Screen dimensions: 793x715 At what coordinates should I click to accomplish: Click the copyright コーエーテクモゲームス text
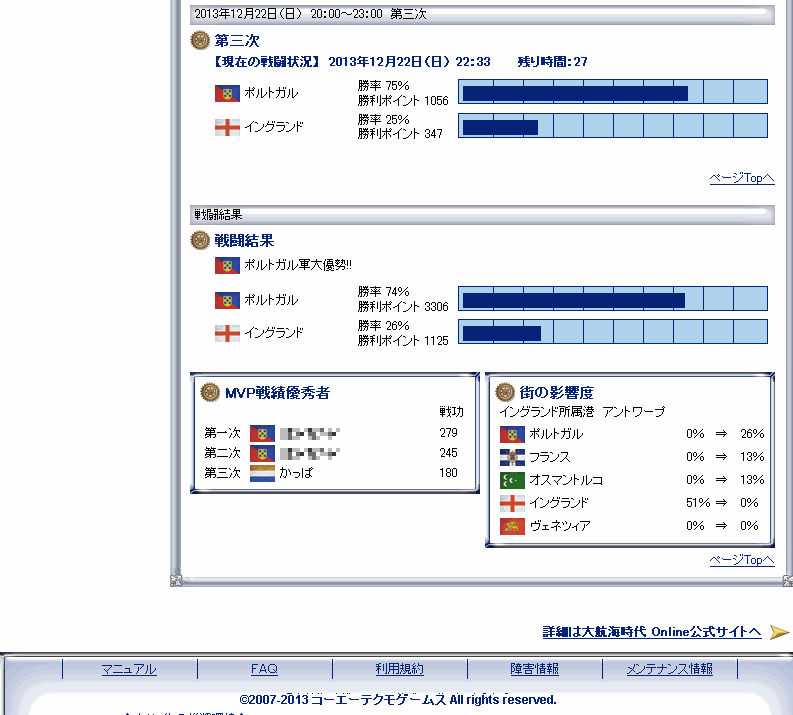click(378, 700)
